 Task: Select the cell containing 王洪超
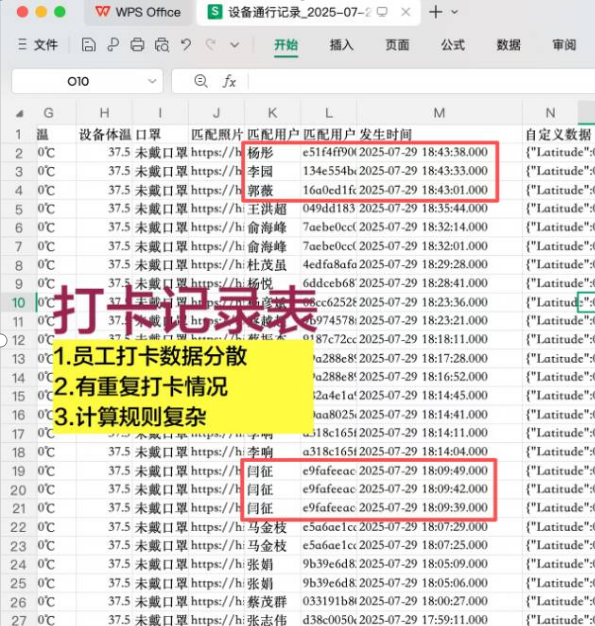coord(272,208)
